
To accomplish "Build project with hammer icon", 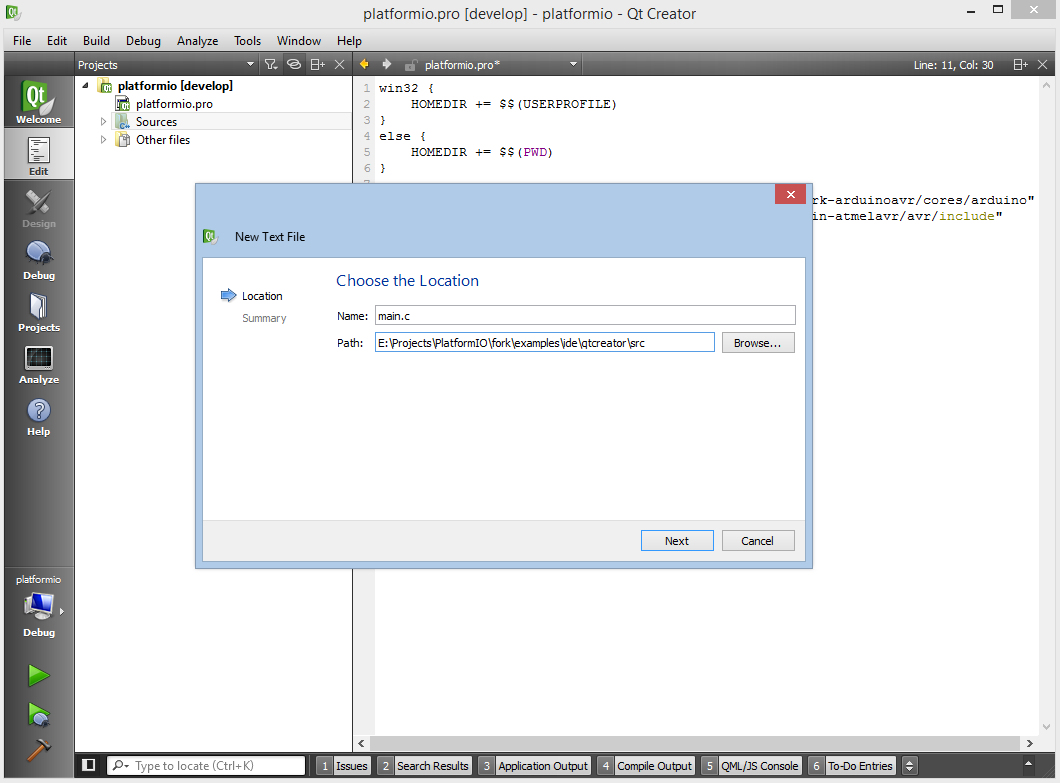I will pyautogui.click(x=39, y=749).
